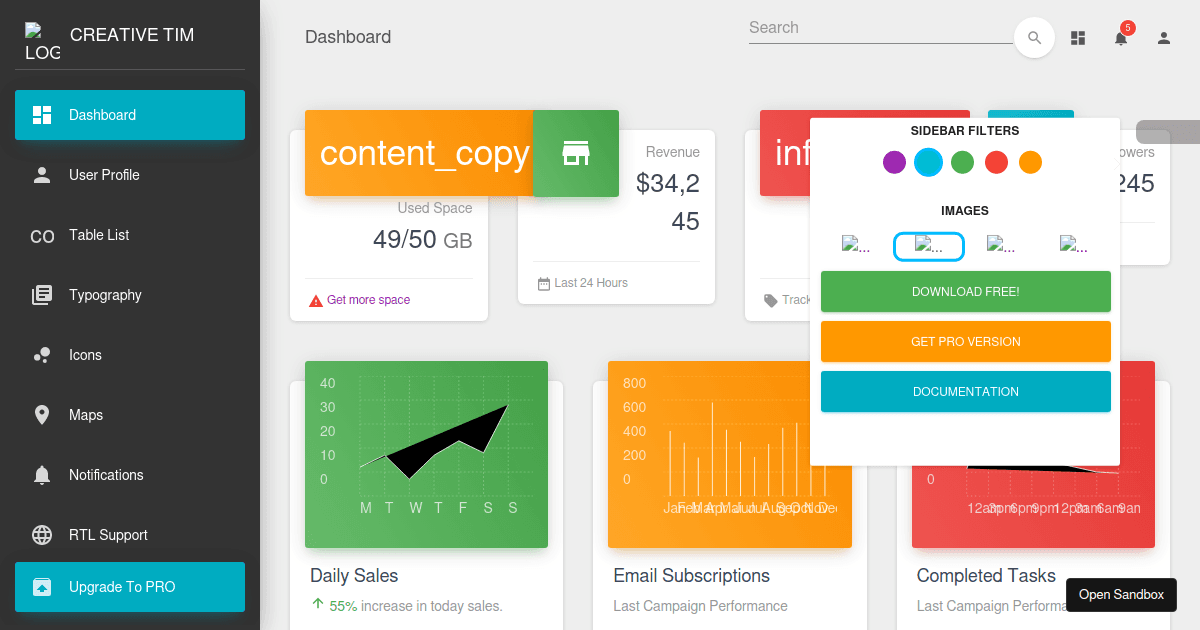Open the DOCUMENTATION link
Viewport: 1200px width, 630px height.
click(965, 391)
